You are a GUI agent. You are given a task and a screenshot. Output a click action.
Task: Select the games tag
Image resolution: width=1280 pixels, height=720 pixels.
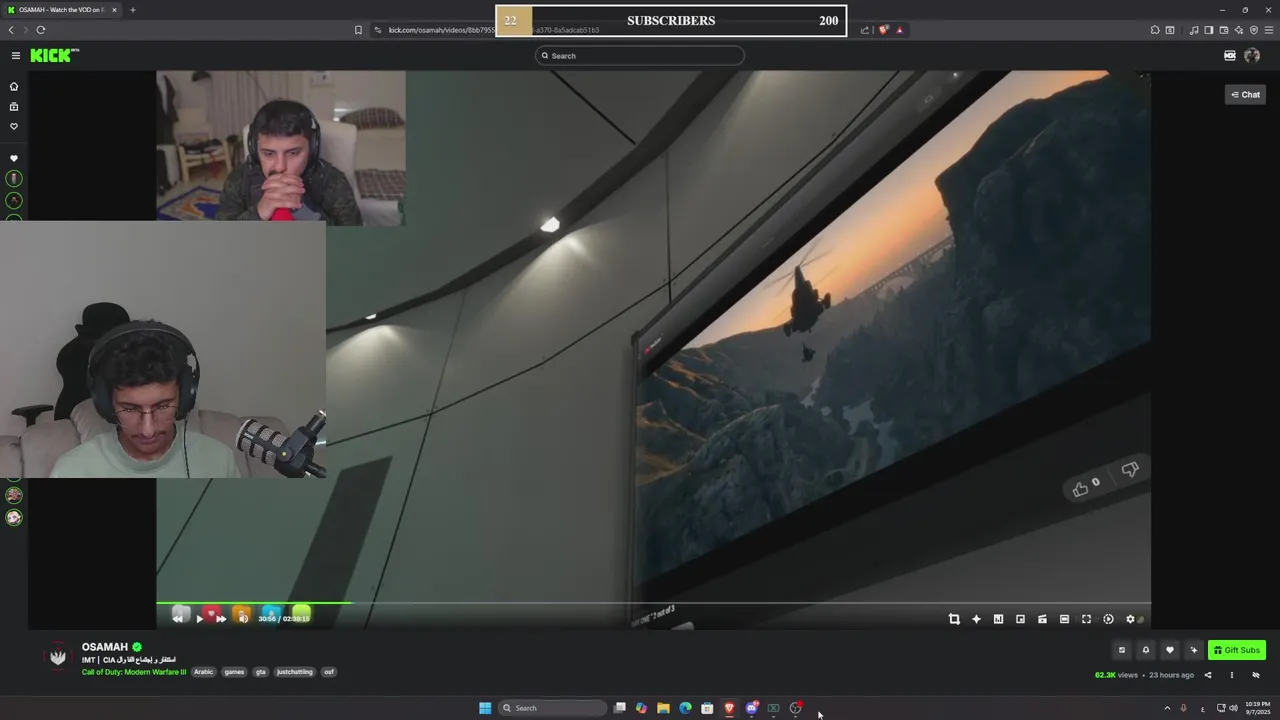pos(234,672)
